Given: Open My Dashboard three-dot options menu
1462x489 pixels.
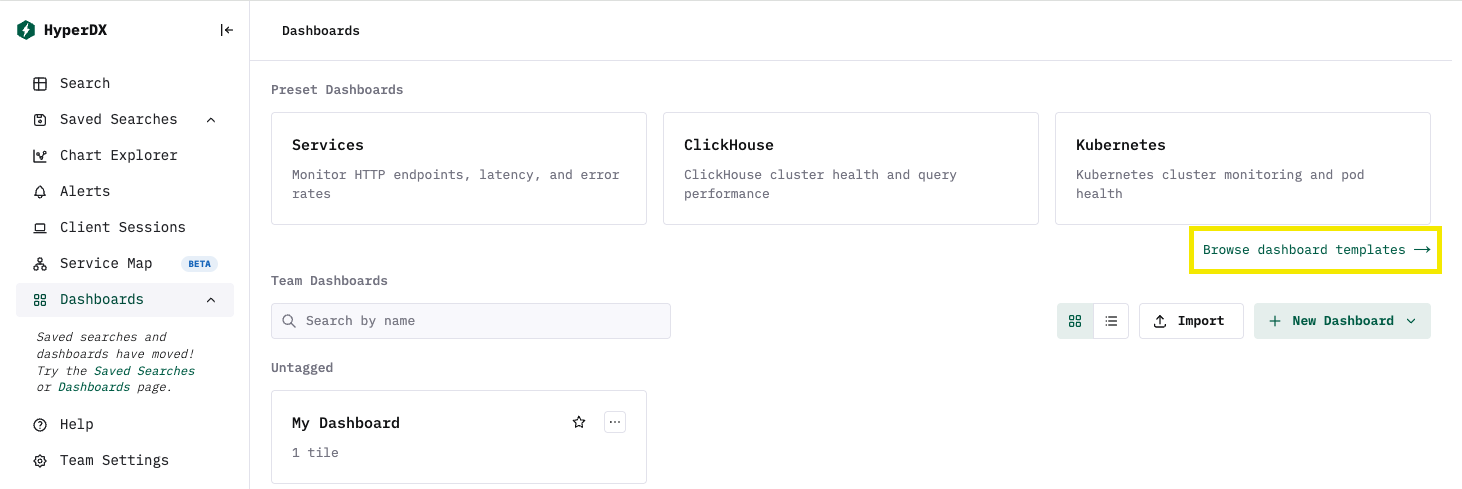Looking at the screenshot, I should [x=615, y=422].
